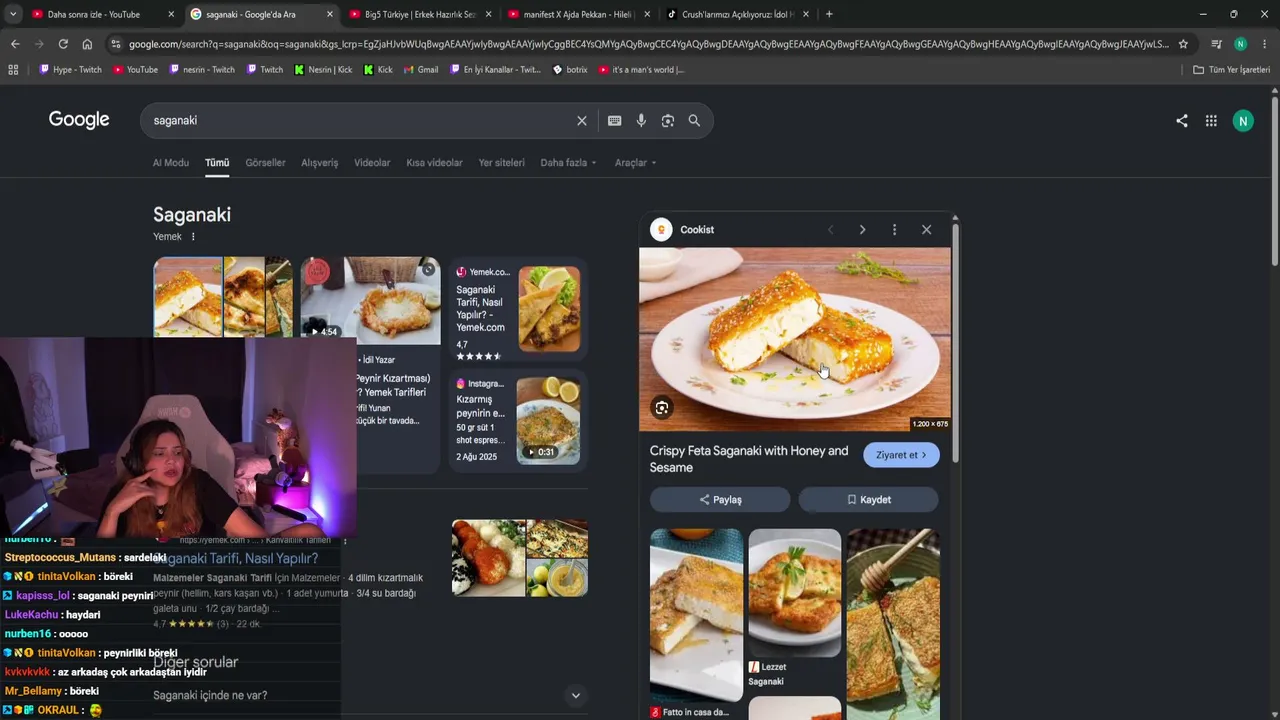Open the botrix bookmark

pos(570,70)
